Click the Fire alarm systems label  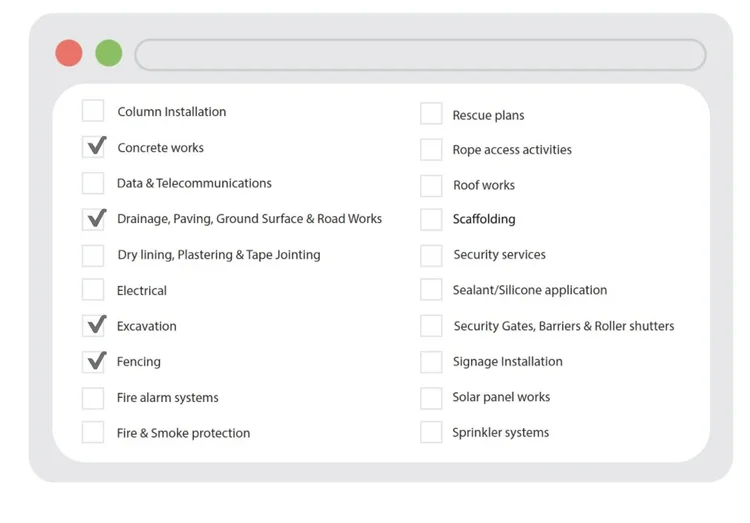167,398
